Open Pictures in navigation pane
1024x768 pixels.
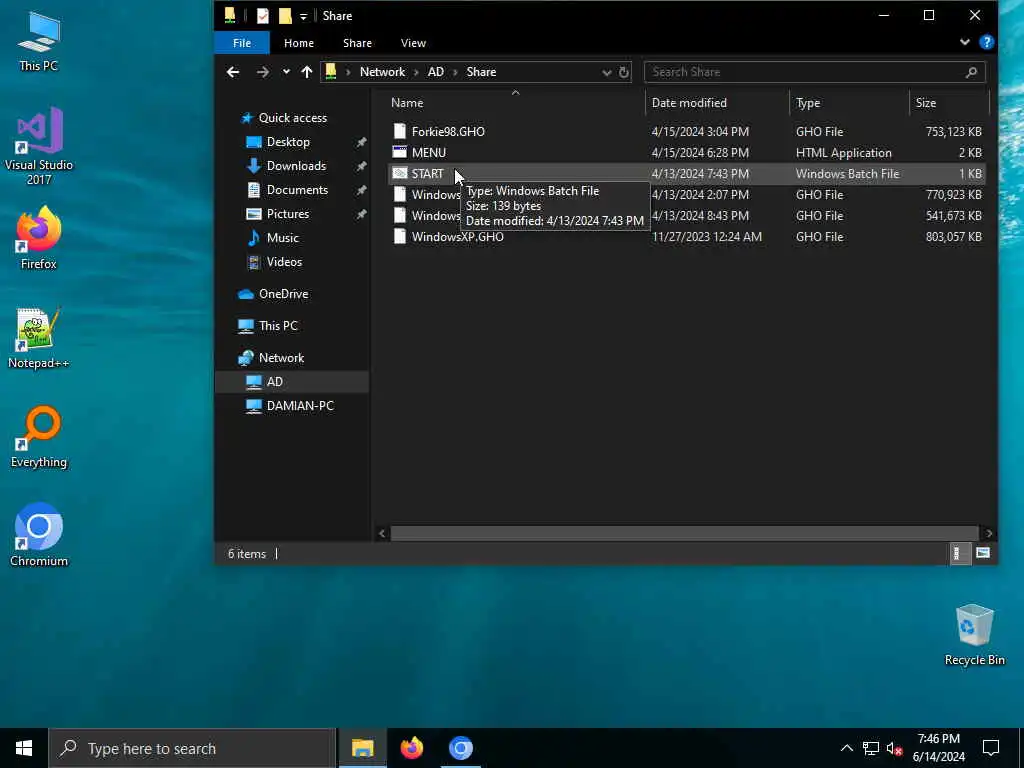coord(287,214)
